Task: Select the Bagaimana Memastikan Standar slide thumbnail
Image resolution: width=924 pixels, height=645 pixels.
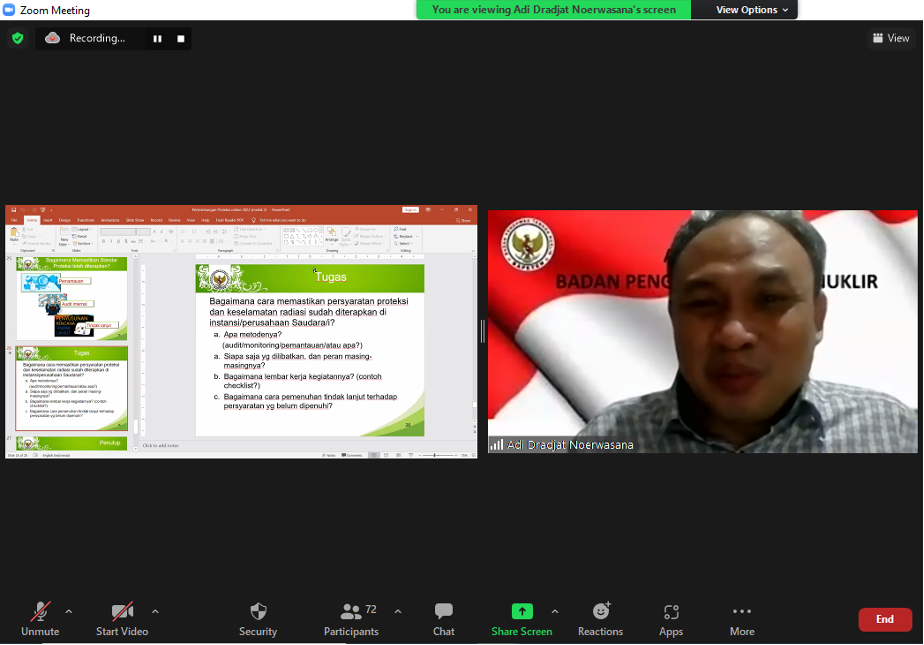Action: [71, 298]
